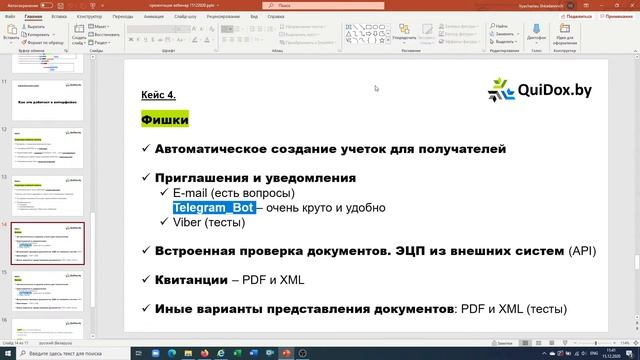Image resolution: width=640 pixels, height=360 pixels.
Task: Open the Справка ribbon tab
Action: coord(276,17)
